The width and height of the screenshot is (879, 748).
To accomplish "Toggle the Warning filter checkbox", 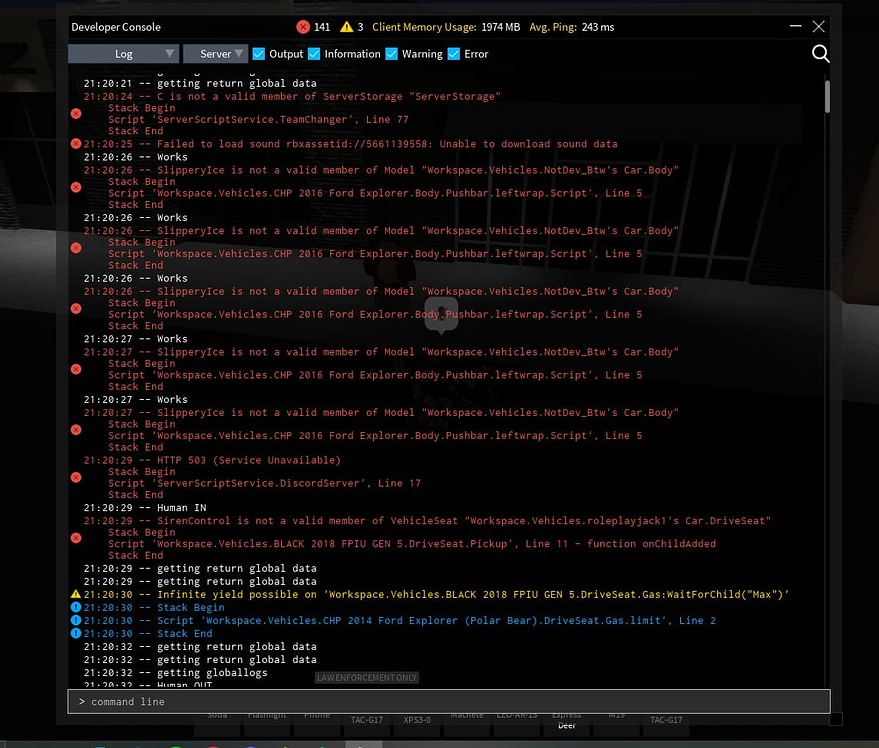I will click(x=391, y=54).
